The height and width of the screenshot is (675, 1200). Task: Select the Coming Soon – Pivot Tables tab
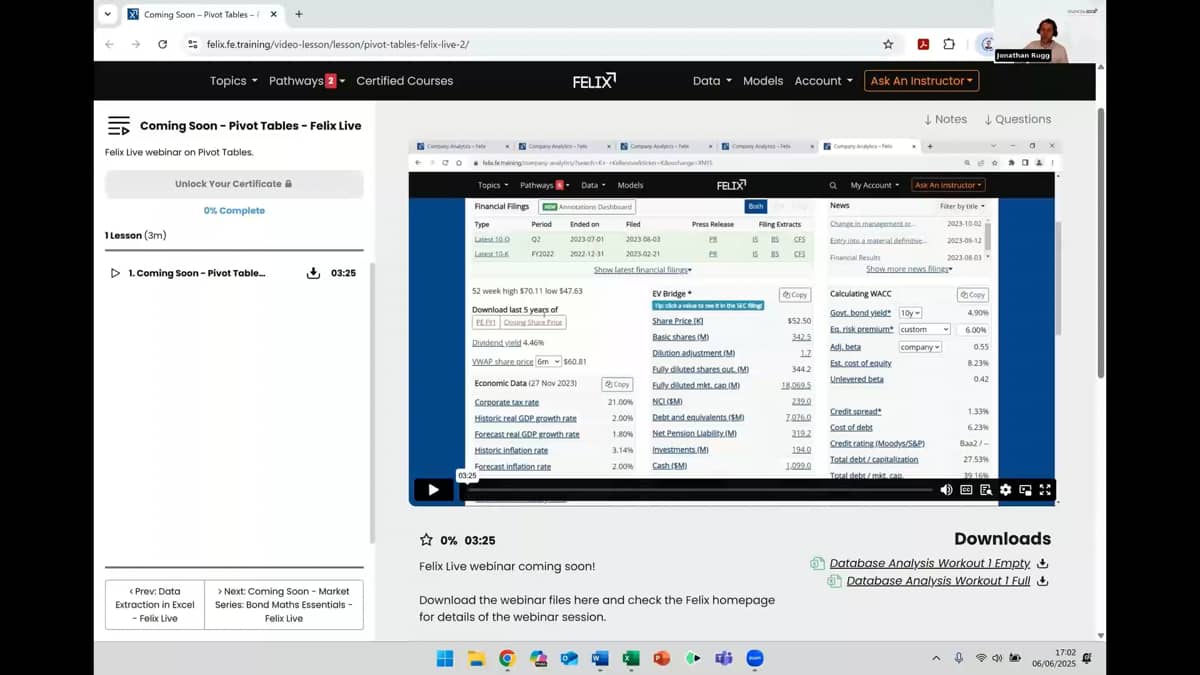click(x=200, y=14)
